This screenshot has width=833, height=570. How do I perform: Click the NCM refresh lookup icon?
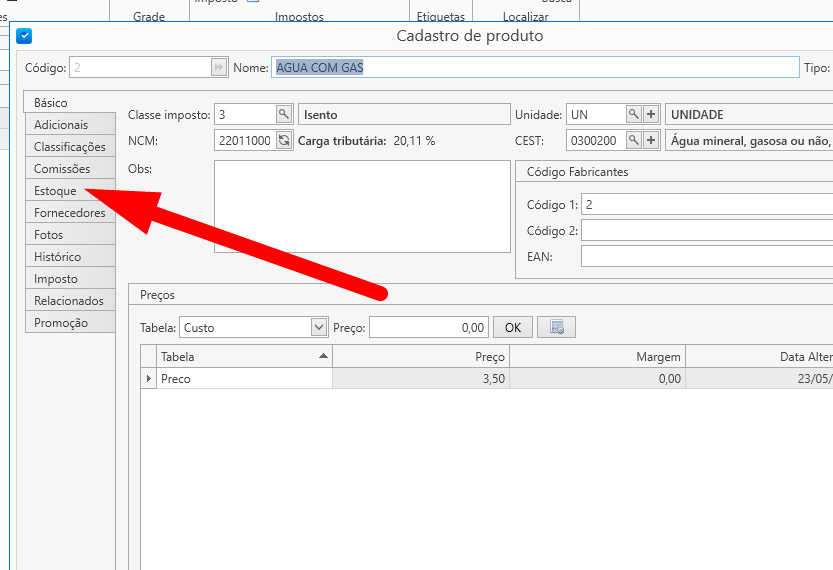coord(284,141)
